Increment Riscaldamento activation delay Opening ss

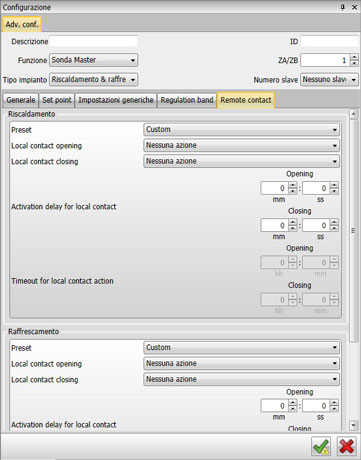coord(334,185)
